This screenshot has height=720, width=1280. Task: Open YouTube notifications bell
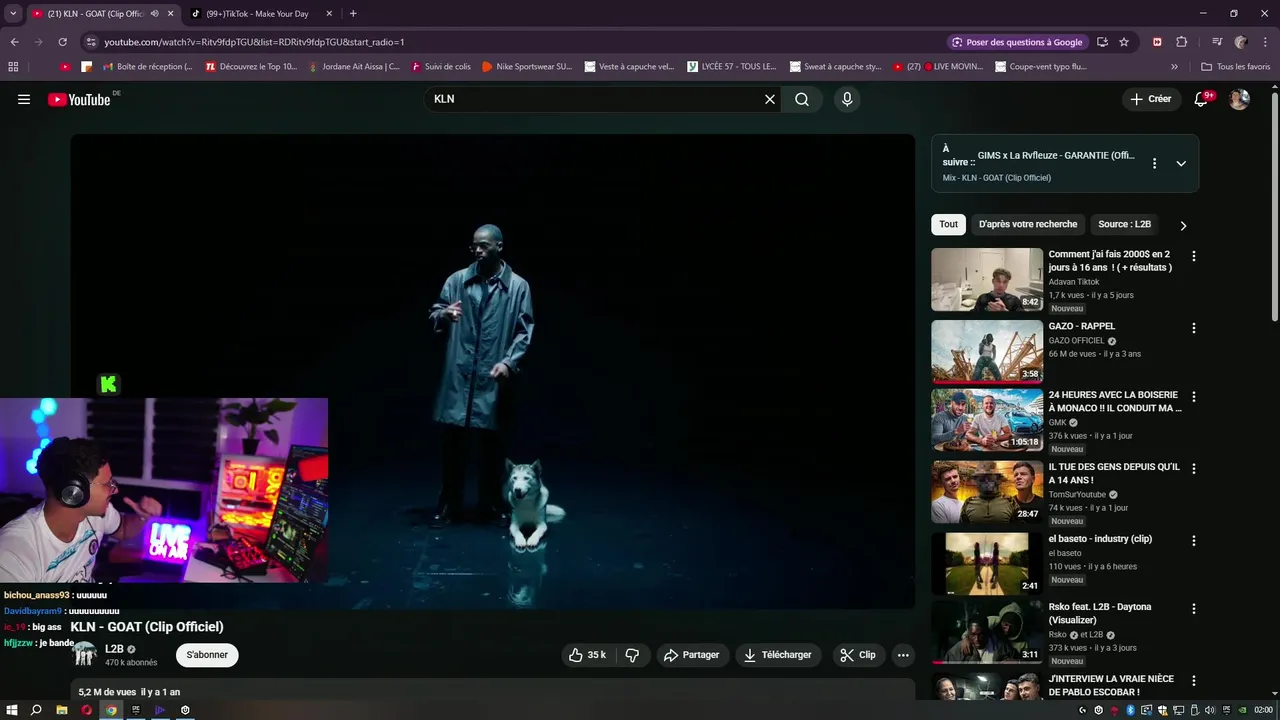(x=1202, y=99)
